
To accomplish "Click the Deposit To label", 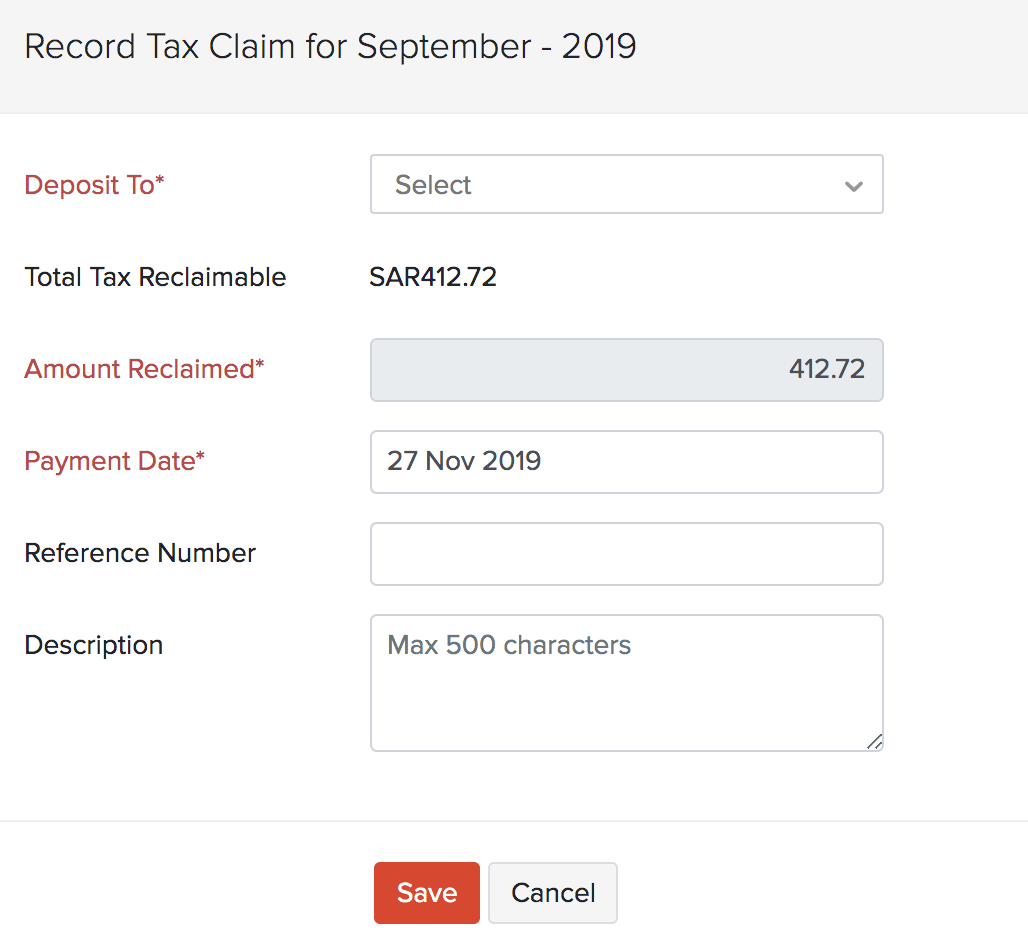I will [94, 185].
